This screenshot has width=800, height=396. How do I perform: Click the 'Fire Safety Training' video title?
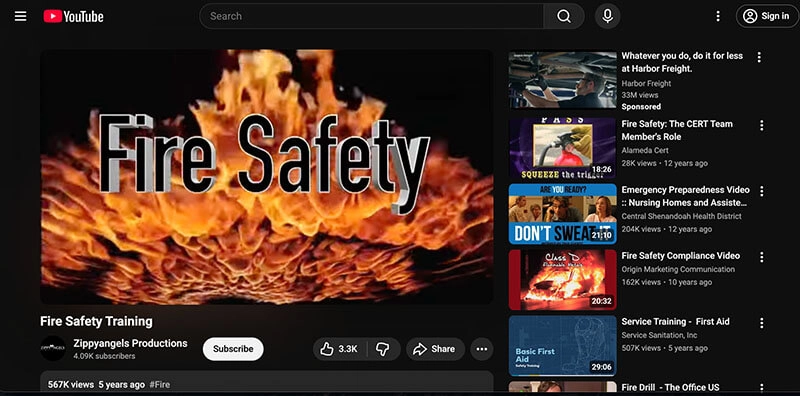coord(96,321)
